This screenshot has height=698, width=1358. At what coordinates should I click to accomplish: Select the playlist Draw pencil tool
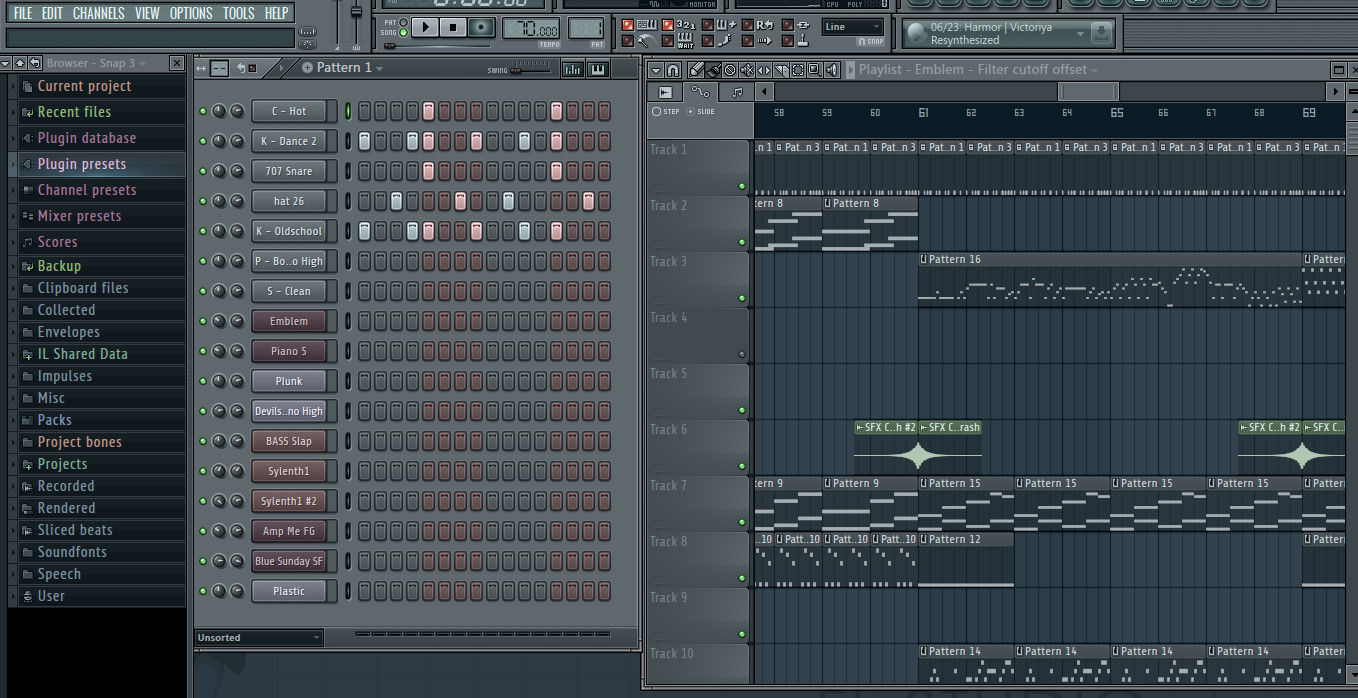point(696,70)
